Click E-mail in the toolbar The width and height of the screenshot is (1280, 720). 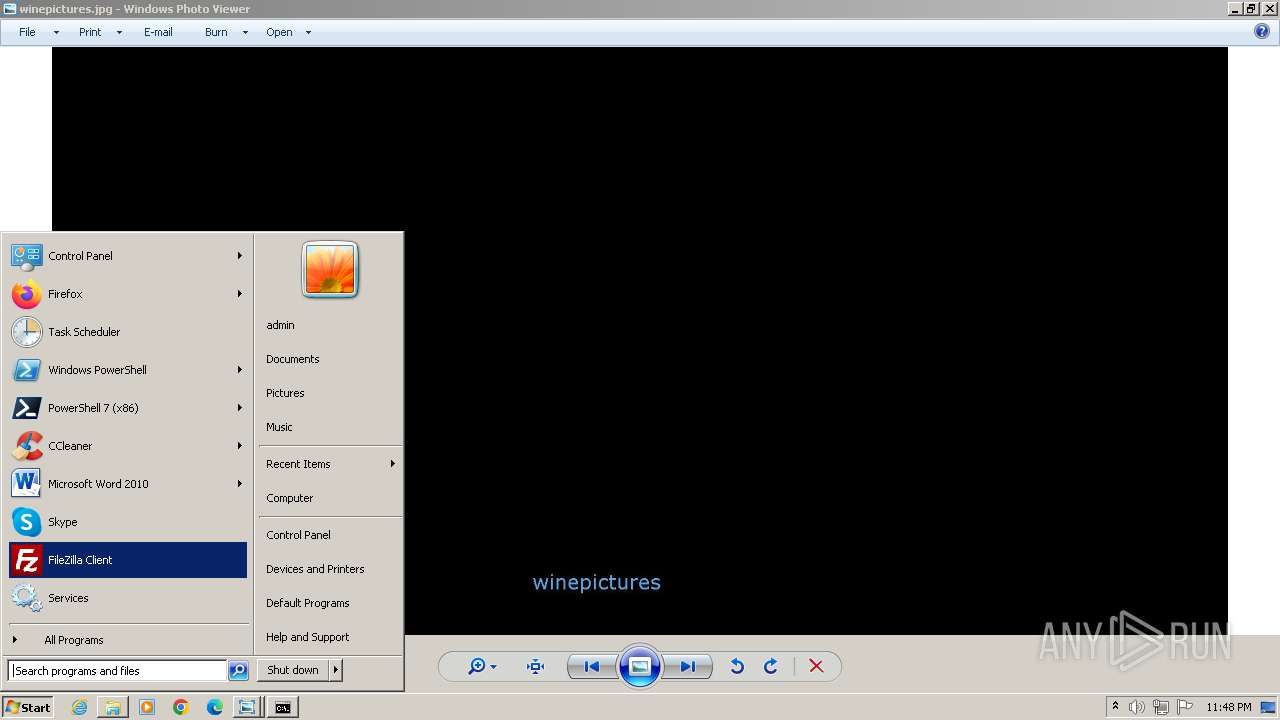tap(158, 32)
